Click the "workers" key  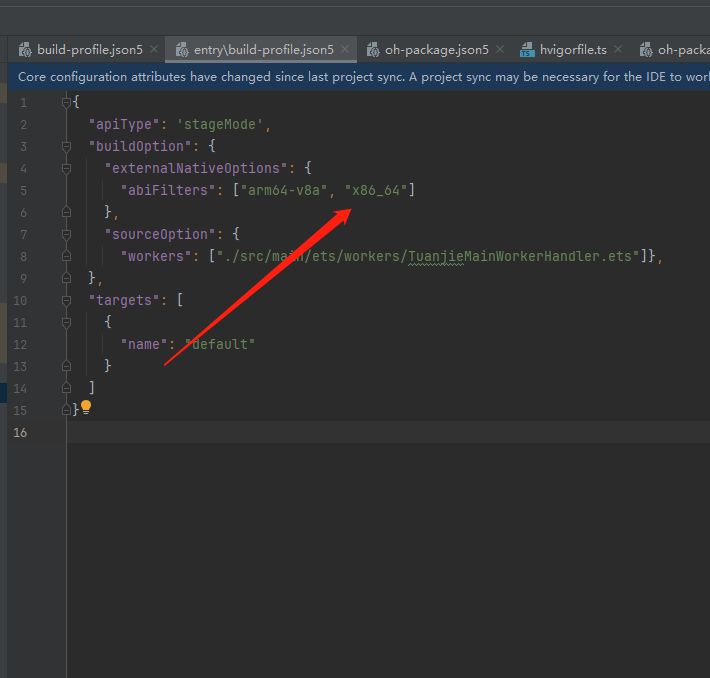point(156,256)
